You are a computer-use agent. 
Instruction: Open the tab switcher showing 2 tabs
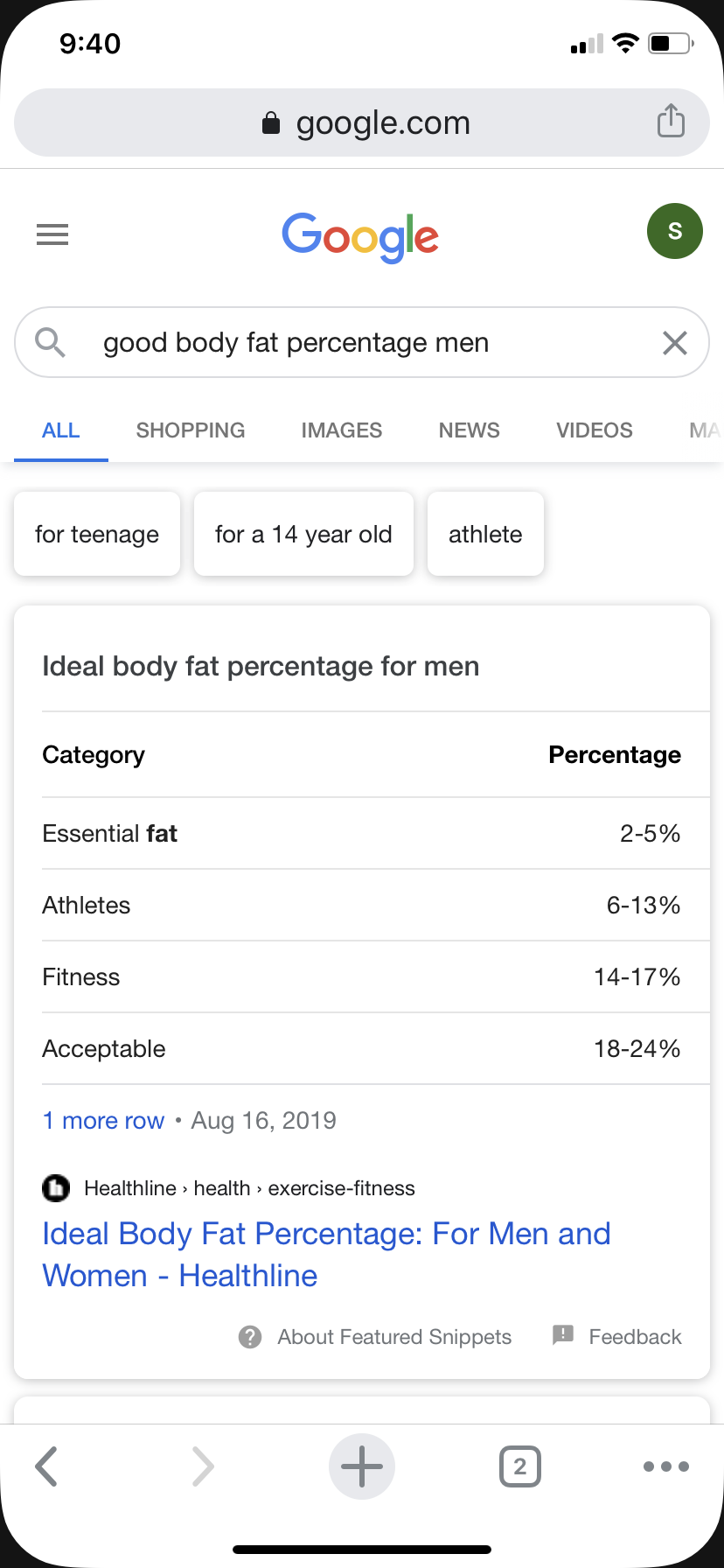(x=519, y=1466)
